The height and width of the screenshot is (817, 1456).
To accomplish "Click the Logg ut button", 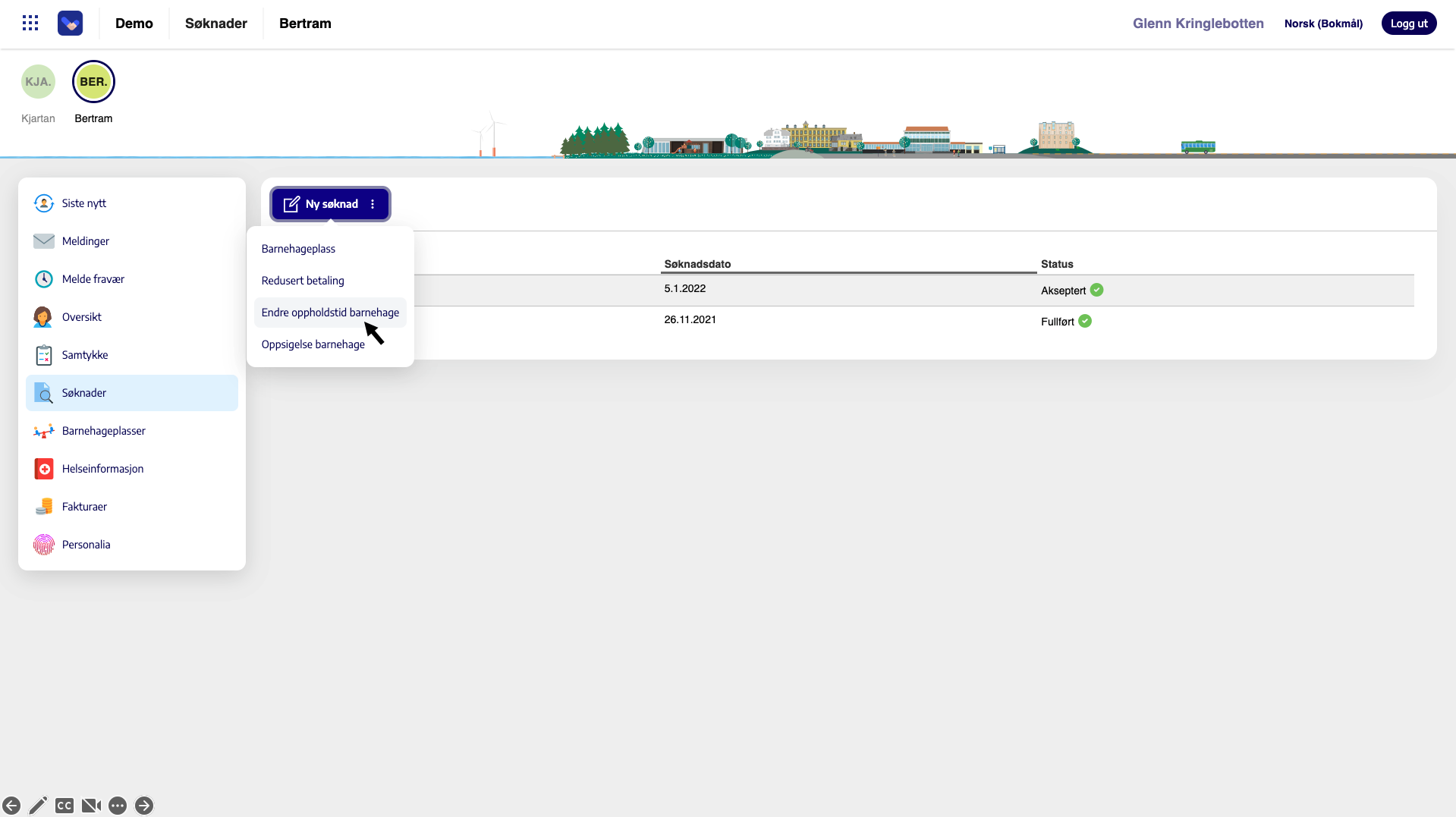I will click(x=1408, y=24).
